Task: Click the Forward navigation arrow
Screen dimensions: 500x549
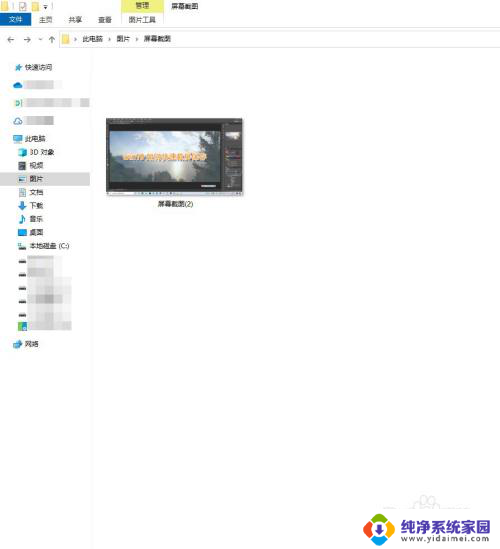Action: pos(27,40)
